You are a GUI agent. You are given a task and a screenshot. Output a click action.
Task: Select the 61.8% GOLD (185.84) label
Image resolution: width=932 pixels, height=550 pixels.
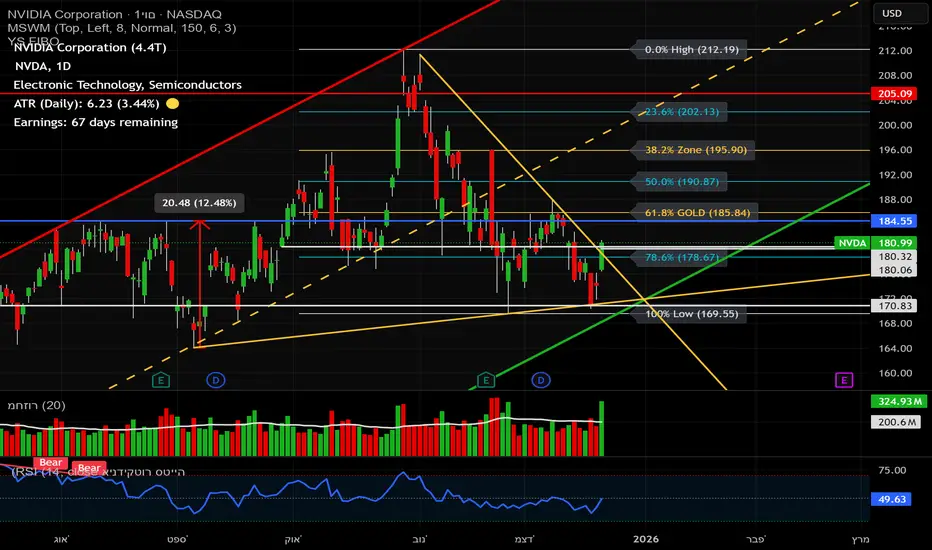[x=697, y=212]
